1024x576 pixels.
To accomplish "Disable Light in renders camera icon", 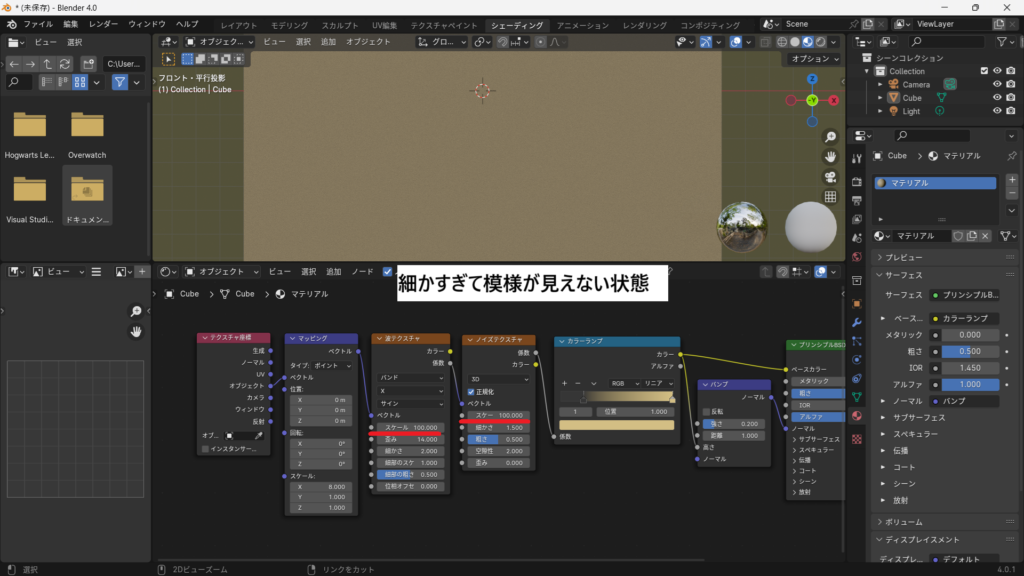I will tap(1010, 111).
